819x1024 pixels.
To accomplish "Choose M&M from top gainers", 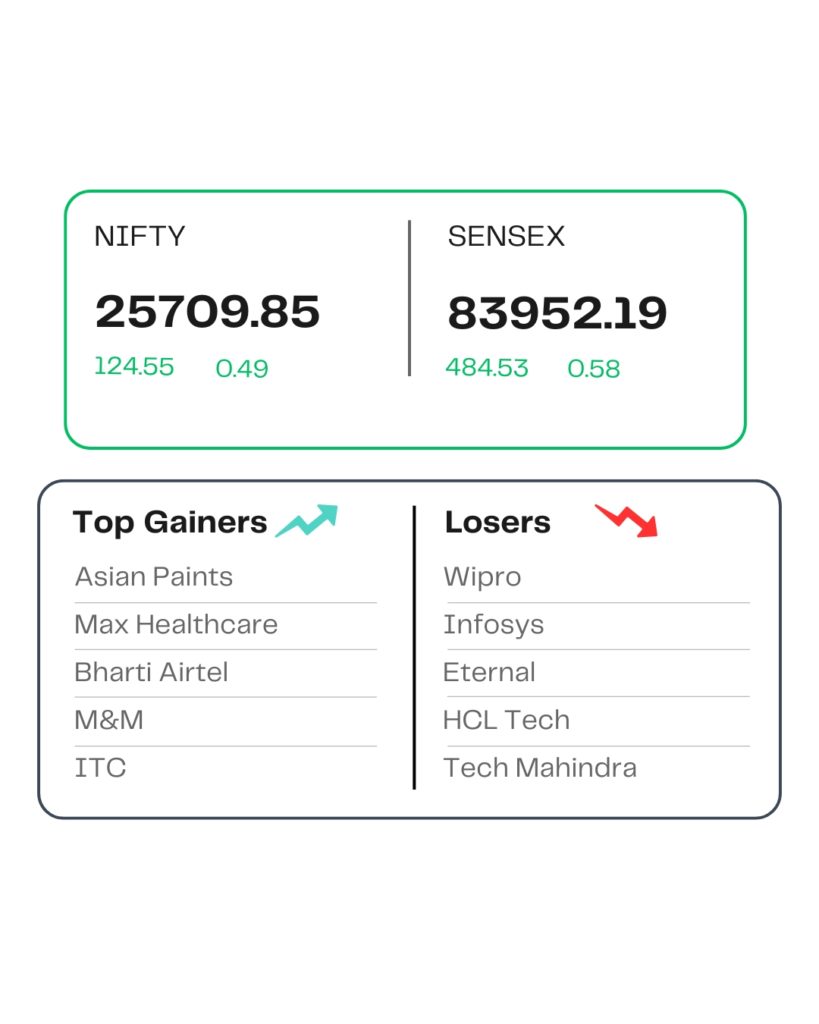I will 109,720.
